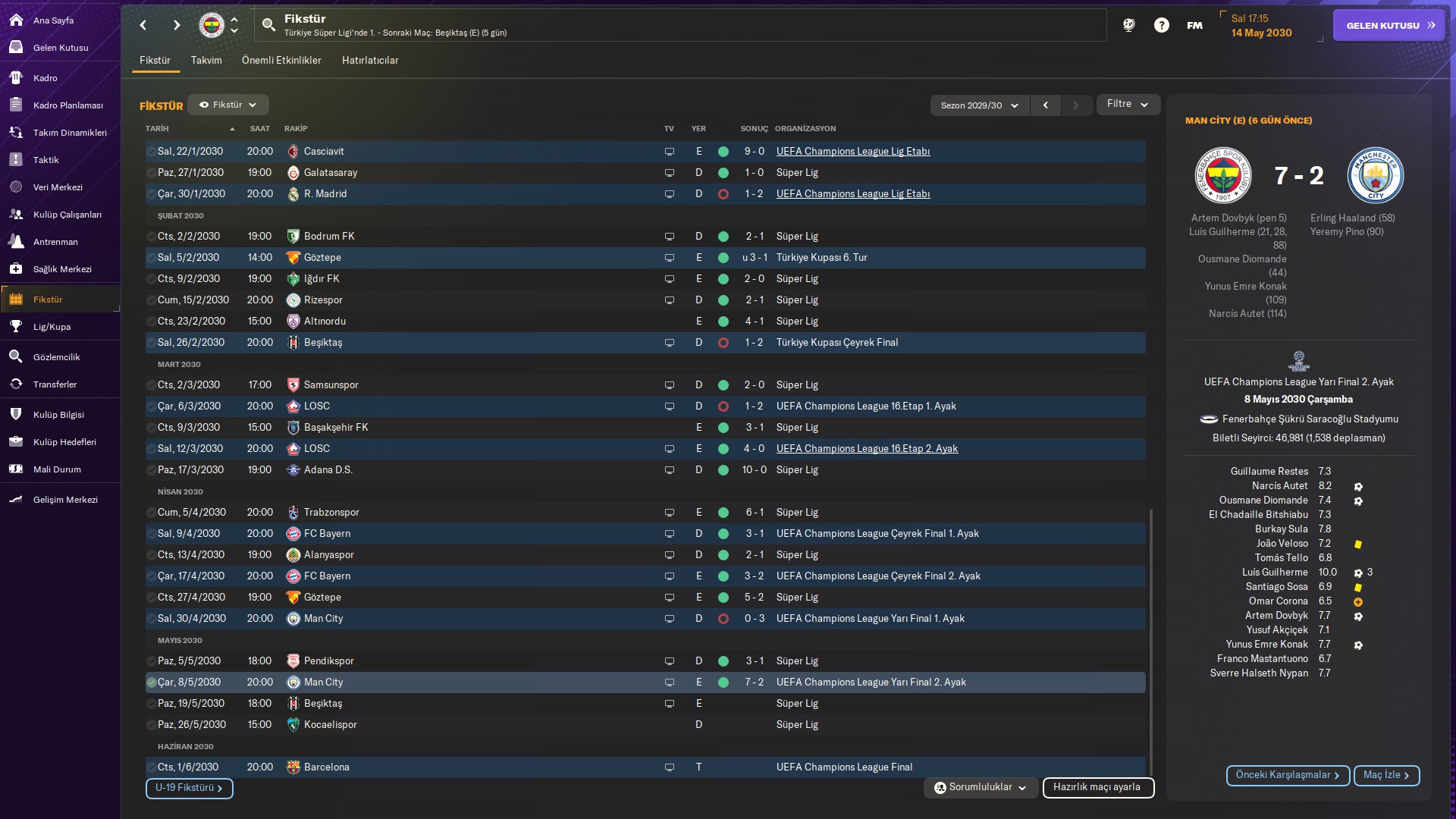Click the Hazırlık maçı ayarla button
1456x819 pixels.
click(x=1097, y=788)
